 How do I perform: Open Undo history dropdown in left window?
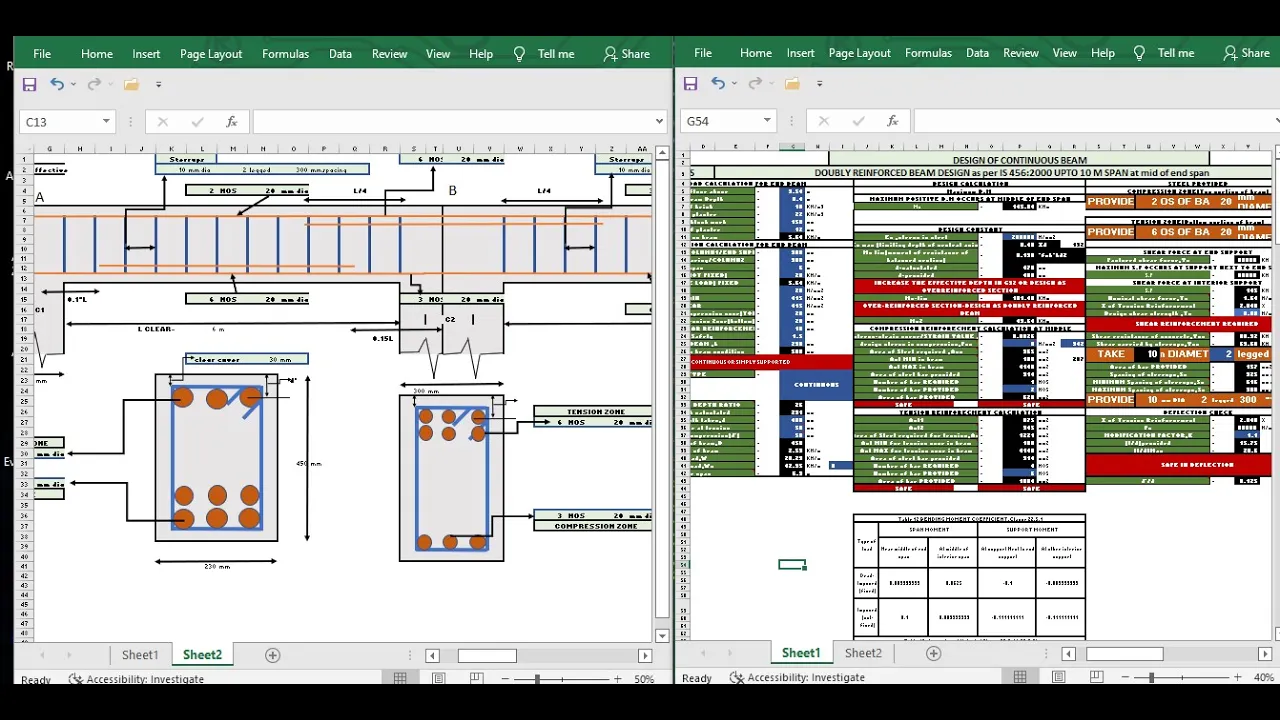72,85
